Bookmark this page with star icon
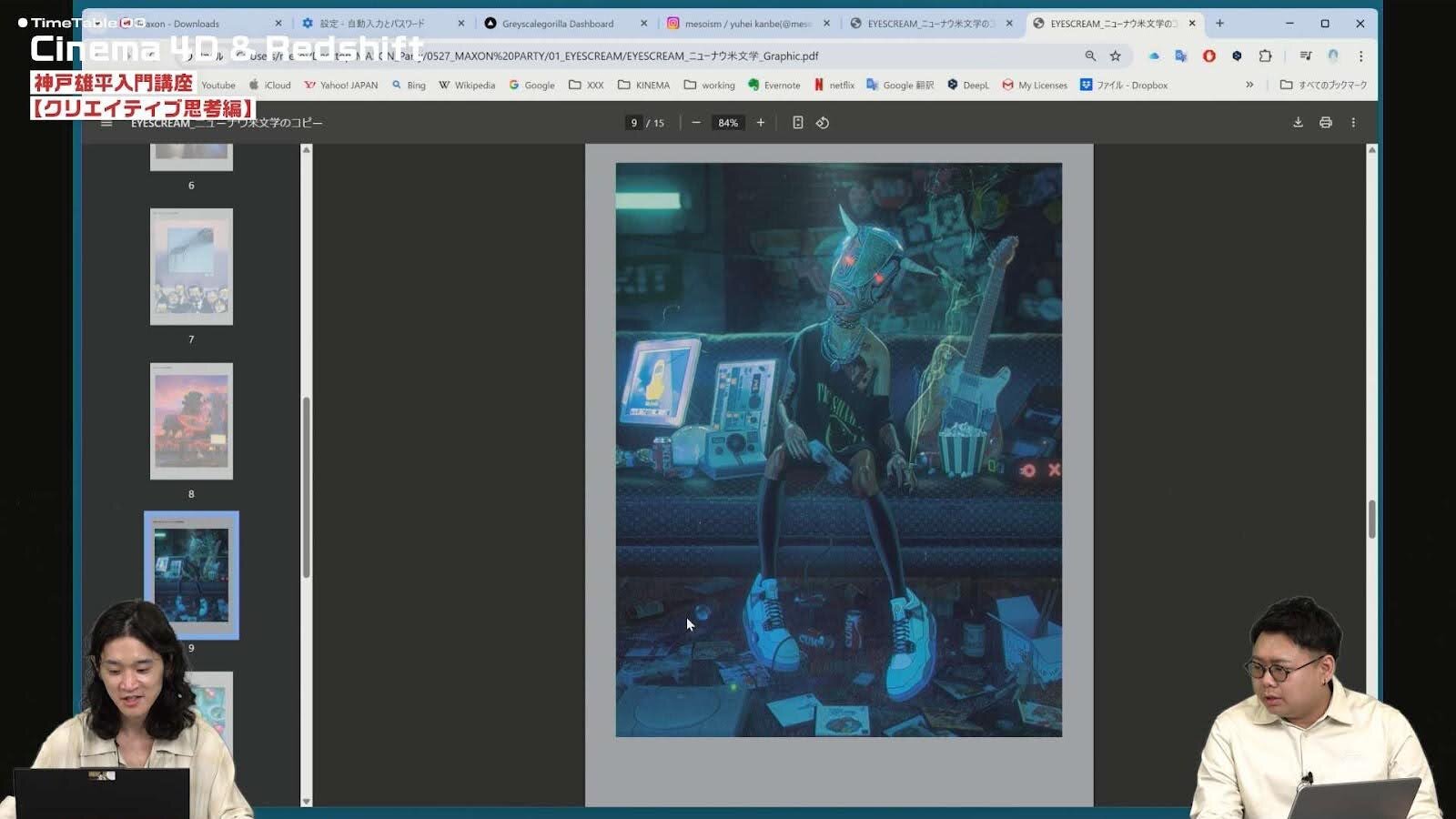The image size is (1456, 819). pyautogui.click(x=1116, y=56)
